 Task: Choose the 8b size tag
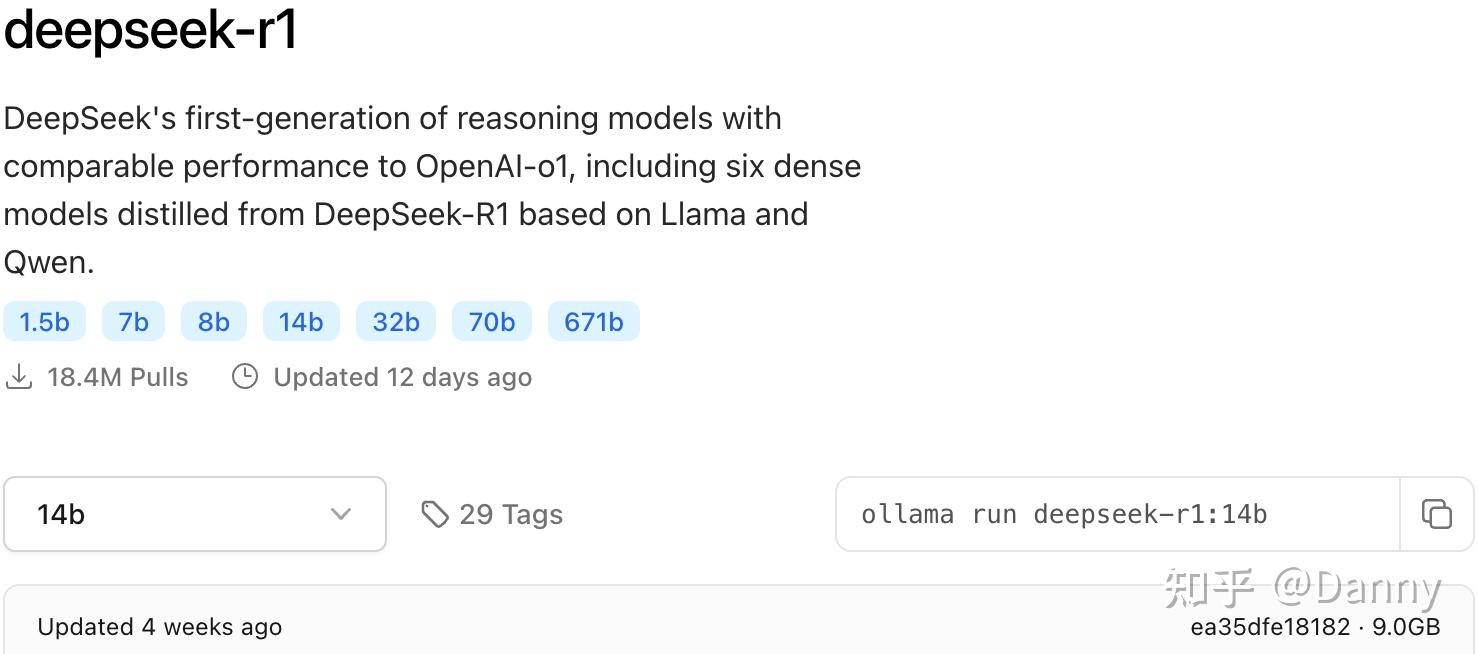coord(213,322)
